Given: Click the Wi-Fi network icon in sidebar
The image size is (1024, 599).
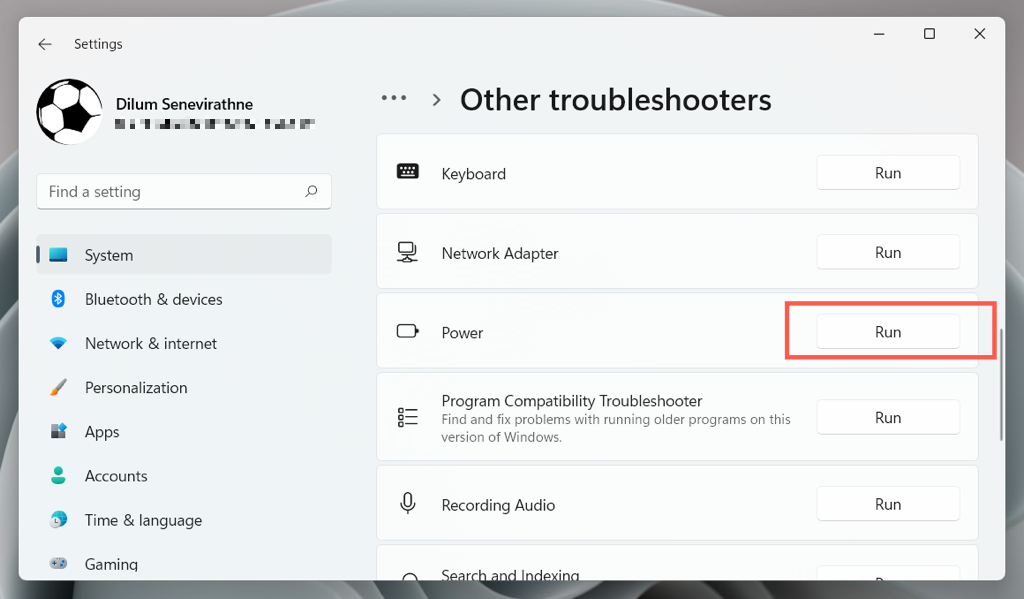Looking at the screenshot, I should [x=58, y=343].
